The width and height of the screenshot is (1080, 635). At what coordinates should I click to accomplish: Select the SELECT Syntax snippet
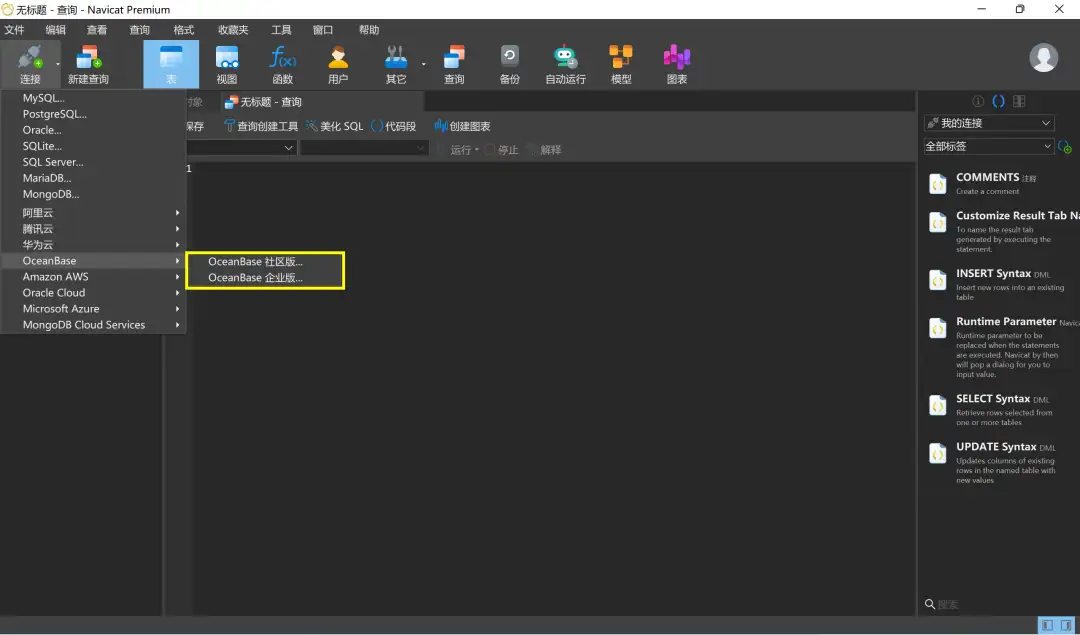(1002, 409)
